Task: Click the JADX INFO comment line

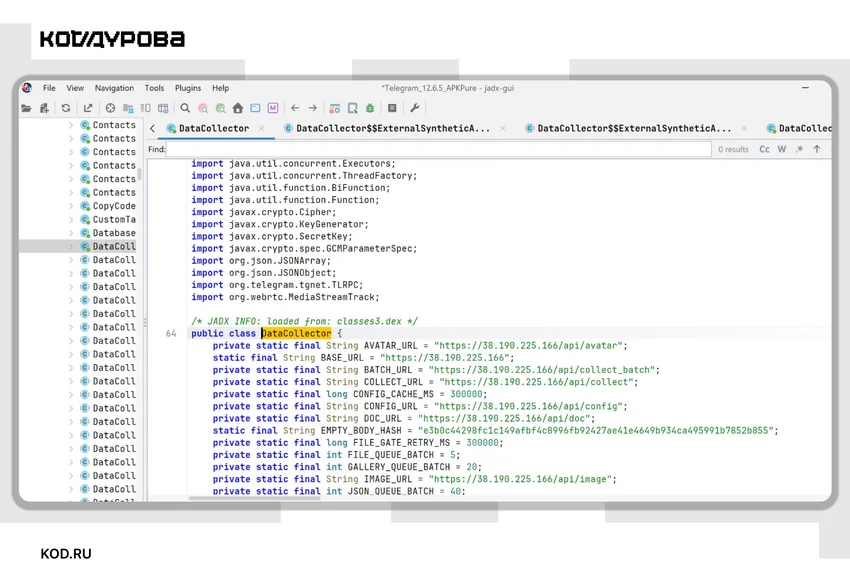Action: [304, 321]
